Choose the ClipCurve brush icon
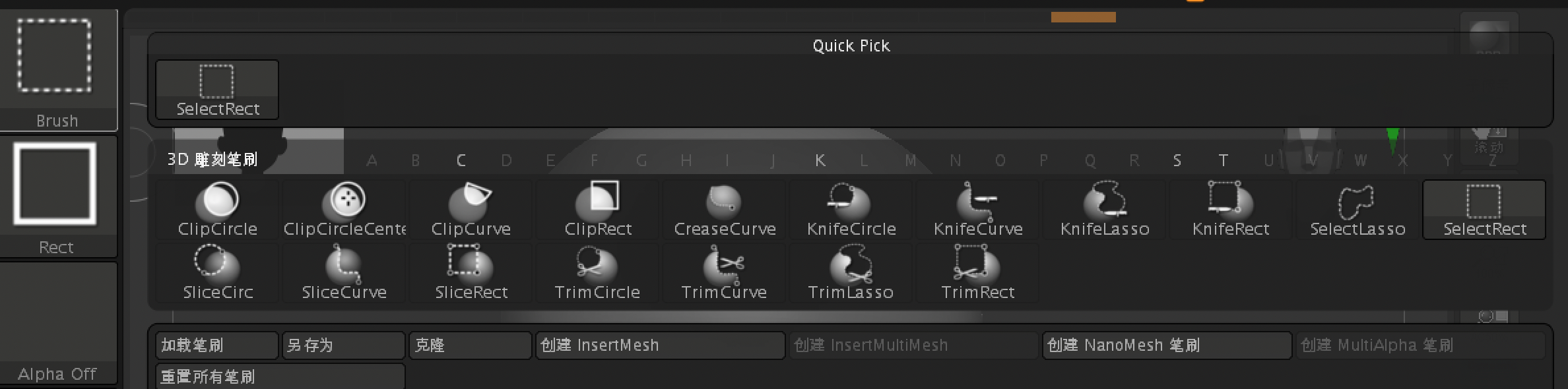This screenshot has height=389, width=1568. (x=471, y=210)
